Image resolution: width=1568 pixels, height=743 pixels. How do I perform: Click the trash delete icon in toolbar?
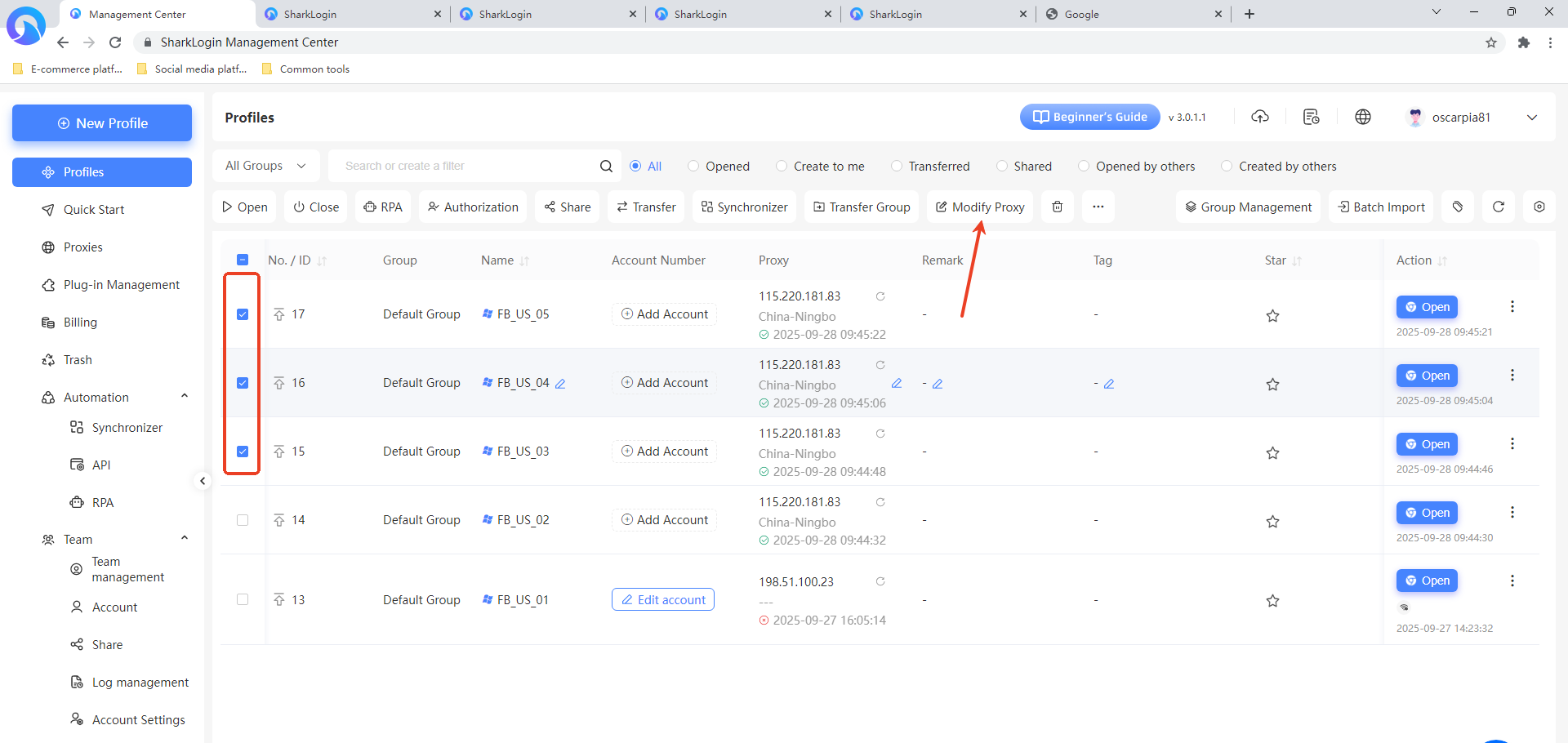click(x=1057, y=207)
